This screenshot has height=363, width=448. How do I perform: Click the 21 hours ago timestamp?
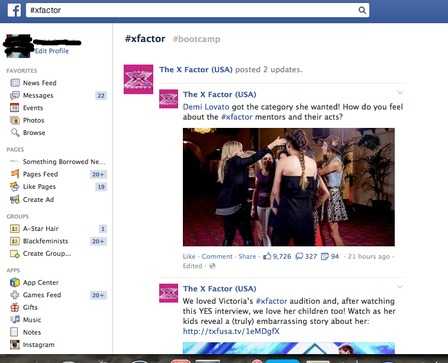[369, 256]
